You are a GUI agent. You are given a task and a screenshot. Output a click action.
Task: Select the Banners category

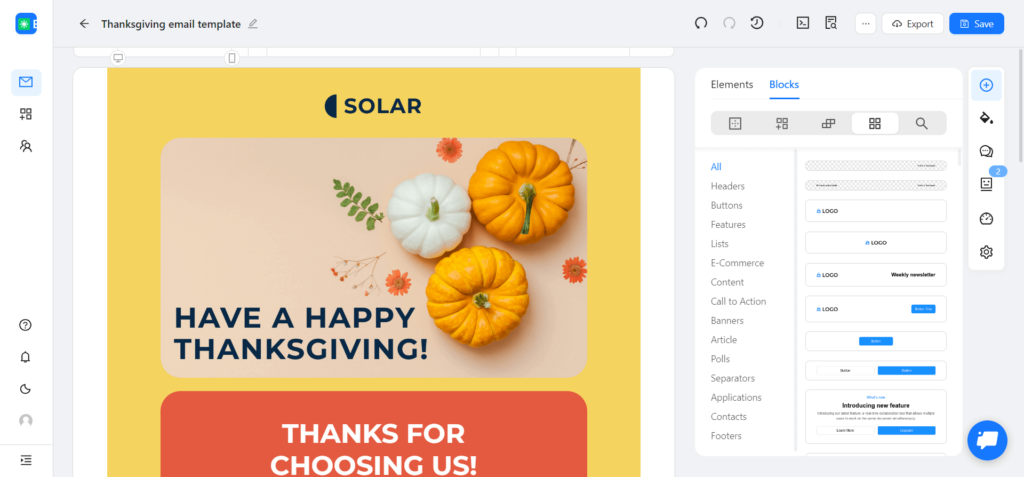(x=727, y=321)
